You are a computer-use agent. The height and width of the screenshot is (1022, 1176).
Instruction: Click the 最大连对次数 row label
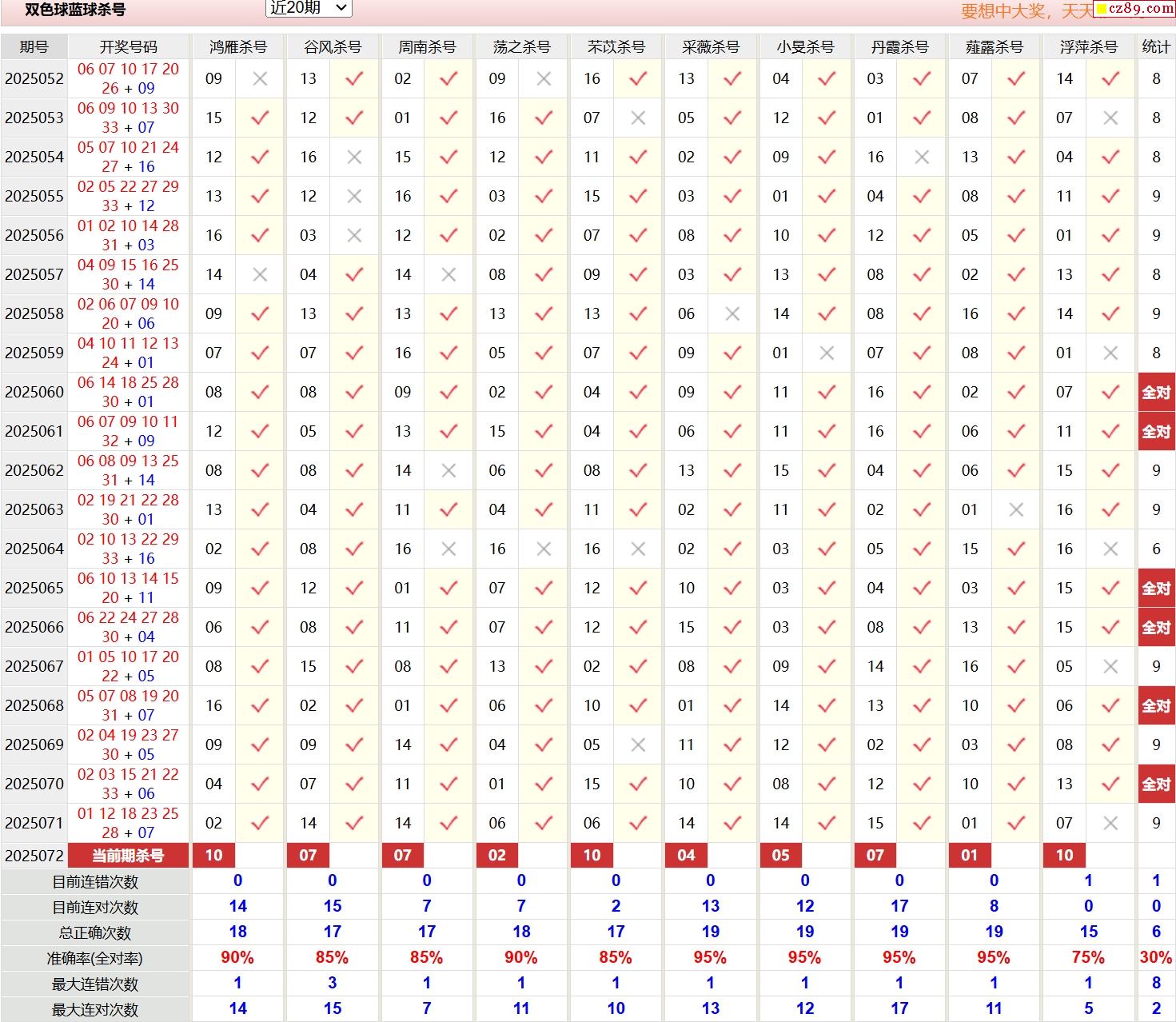tap(95, 1009)
